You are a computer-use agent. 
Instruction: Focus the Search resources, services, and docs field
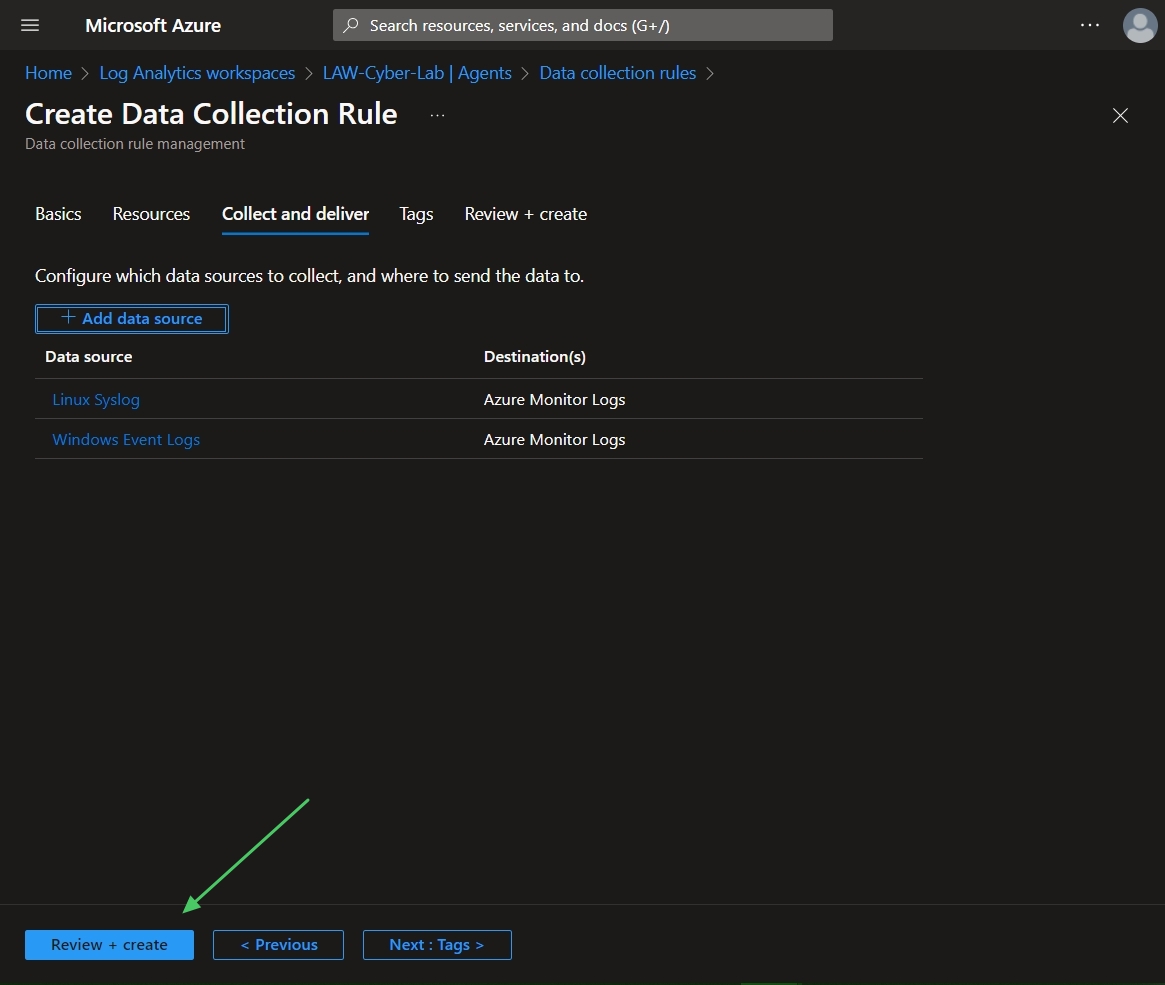[x=582, y=25]
